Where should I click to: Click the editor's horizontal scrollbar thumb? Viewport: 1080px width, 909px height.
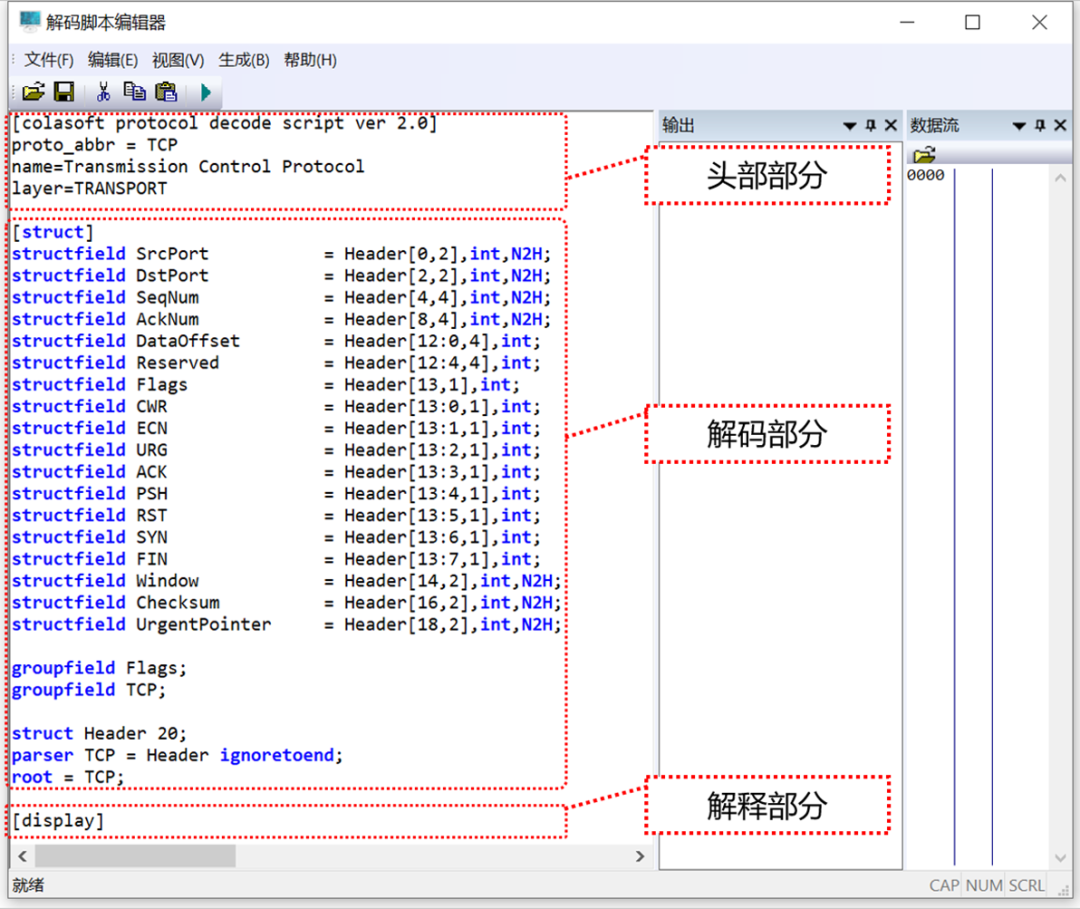[135, 856]
